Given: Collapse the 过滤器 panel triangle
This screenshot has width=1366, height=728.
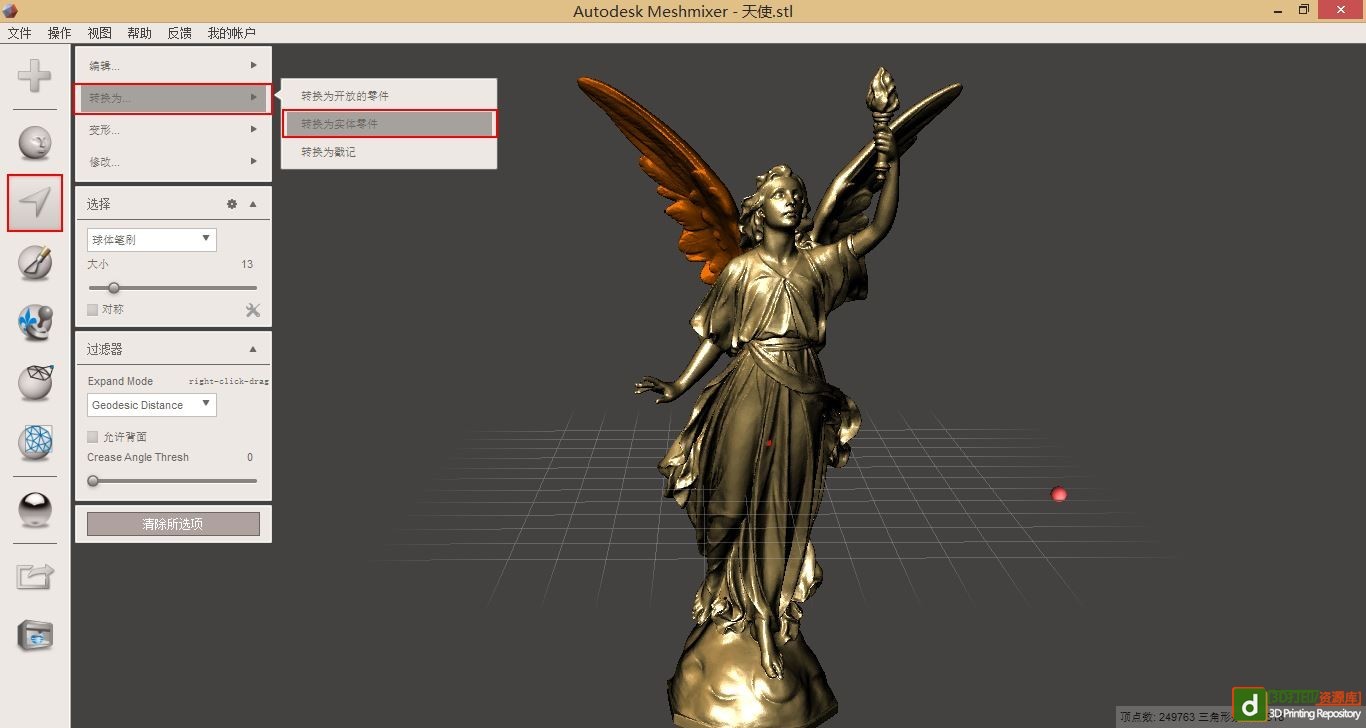Looking at the screenshot, I should tap(253, 349).
